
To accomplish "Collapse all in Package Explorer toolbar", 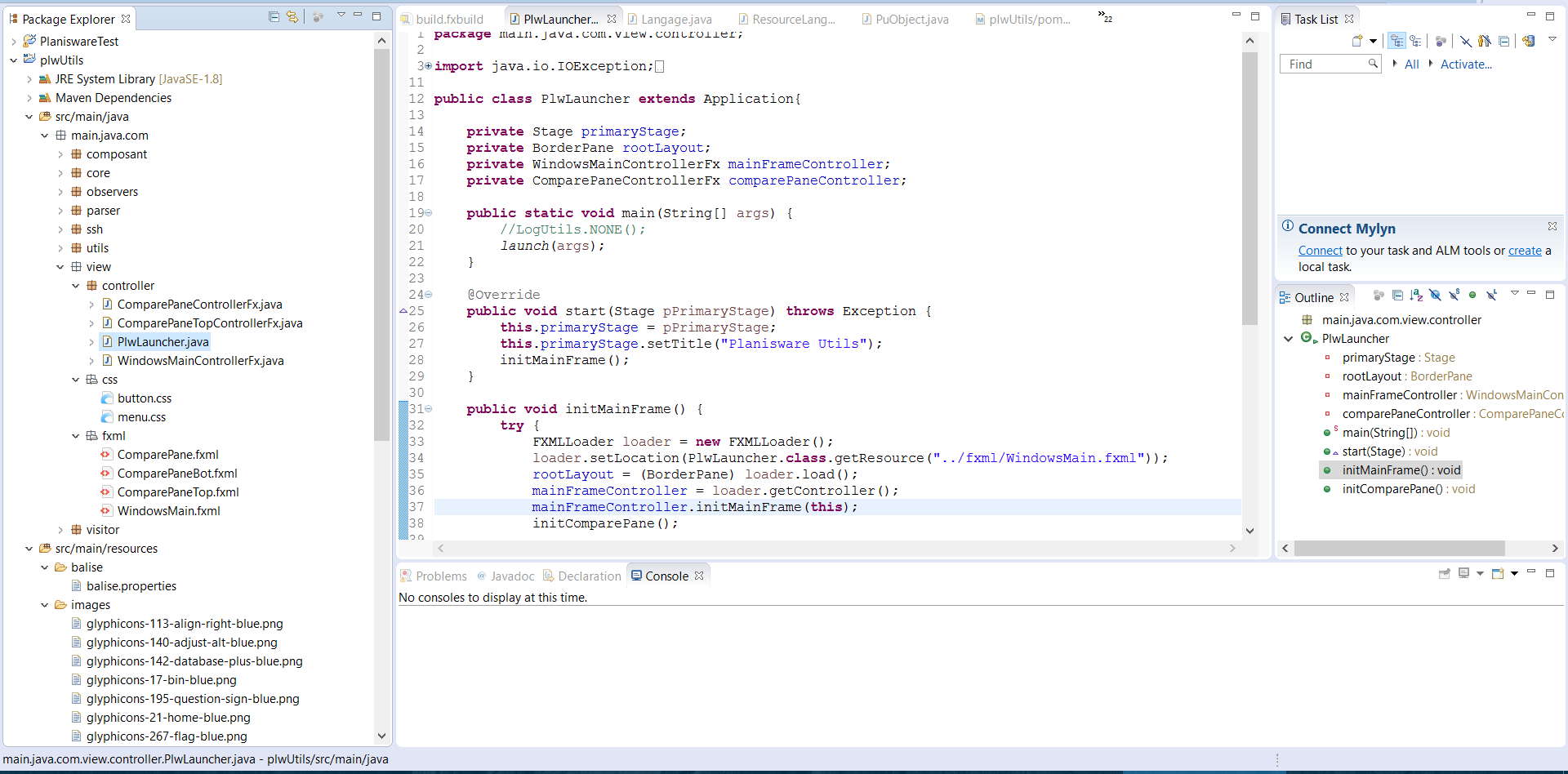I will (x=274, y=17).
